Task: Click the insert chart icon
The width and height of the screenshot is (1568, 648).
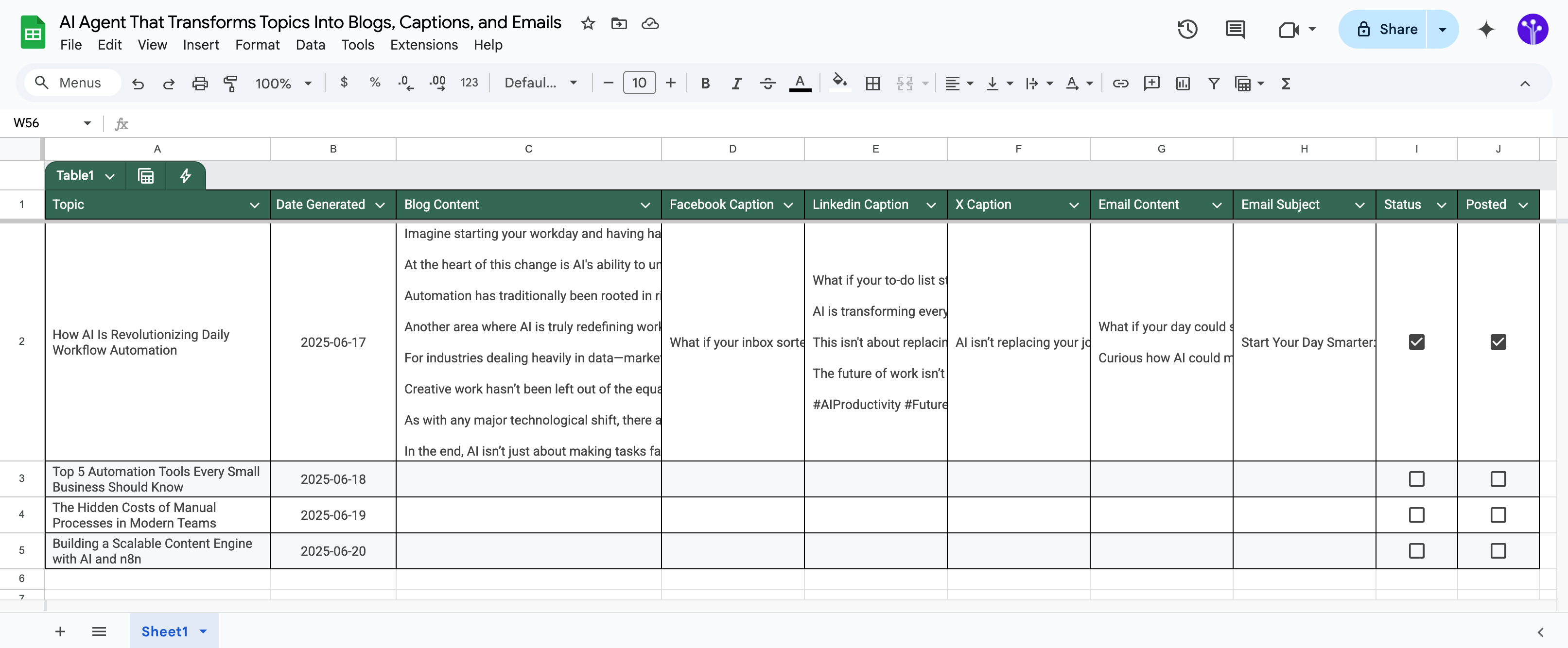Action: 1182,84
